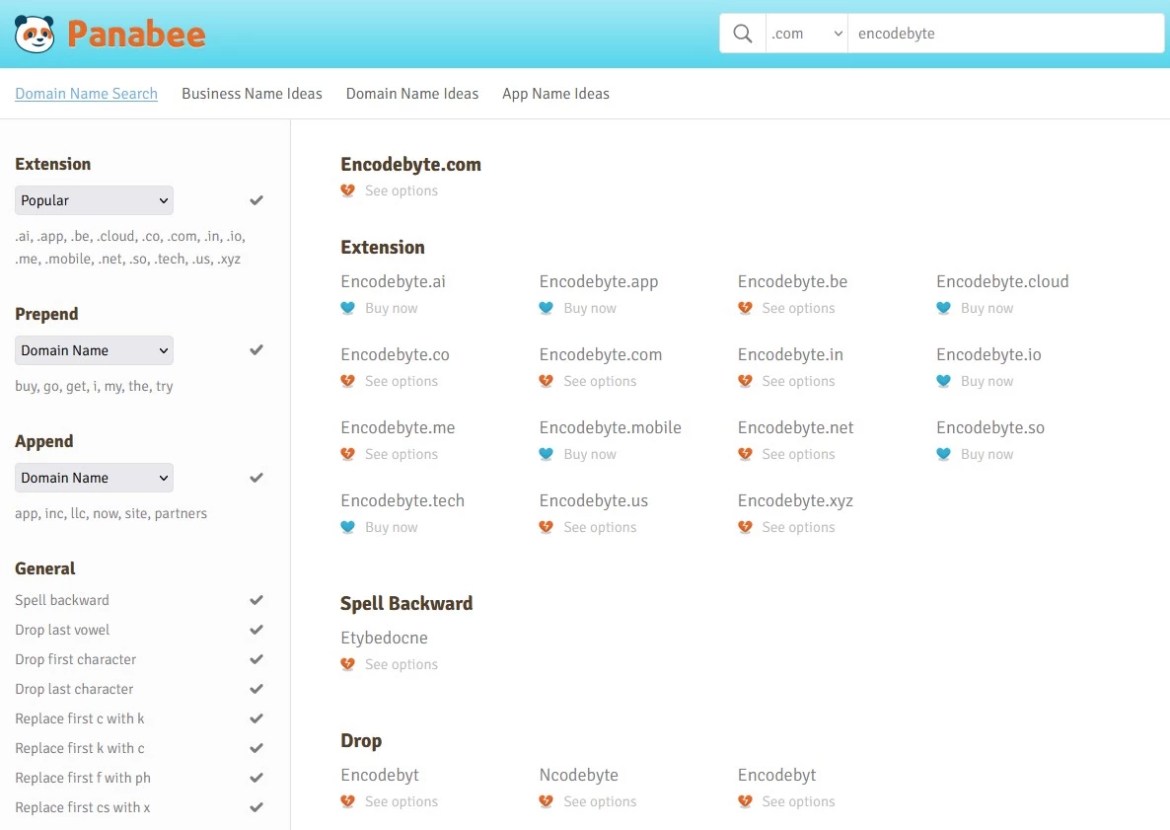
Task: Toggle the Append section checkmark
Action: (x=256, y=477)
